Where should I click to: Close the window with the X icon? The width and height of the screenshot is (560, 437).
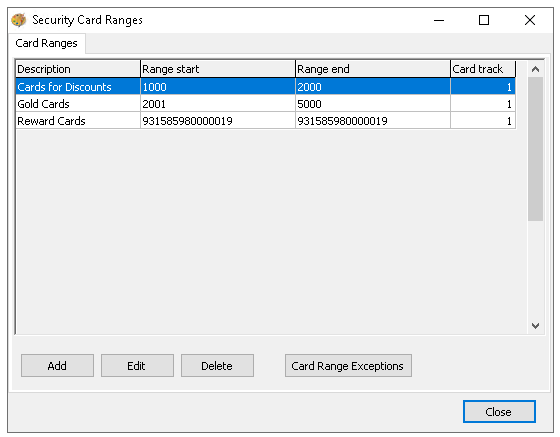tap(530, 20)
